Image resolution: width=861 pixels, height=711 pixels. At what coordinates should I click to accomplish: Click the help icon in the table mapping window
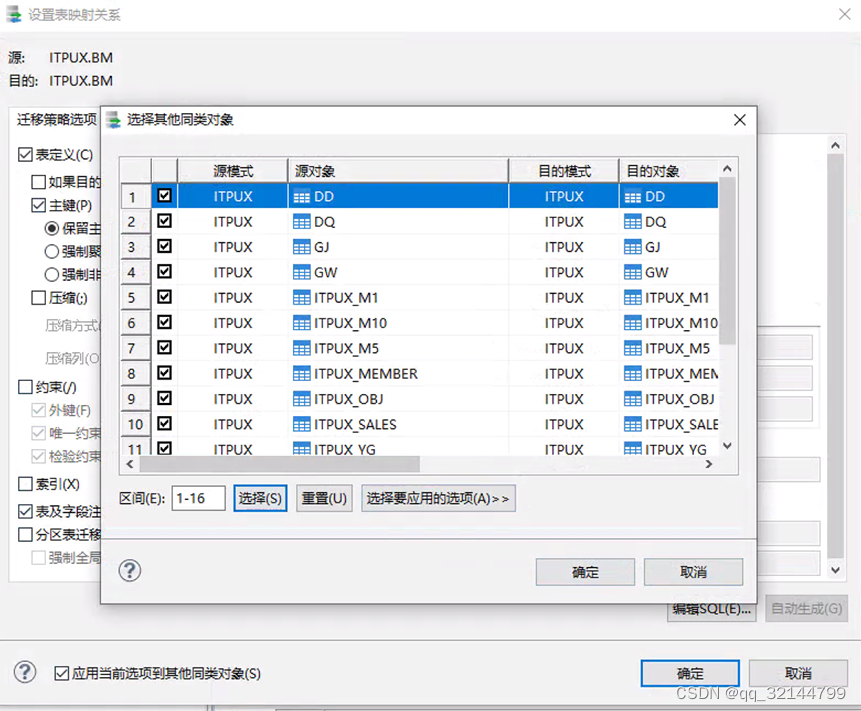click(25, 672)
